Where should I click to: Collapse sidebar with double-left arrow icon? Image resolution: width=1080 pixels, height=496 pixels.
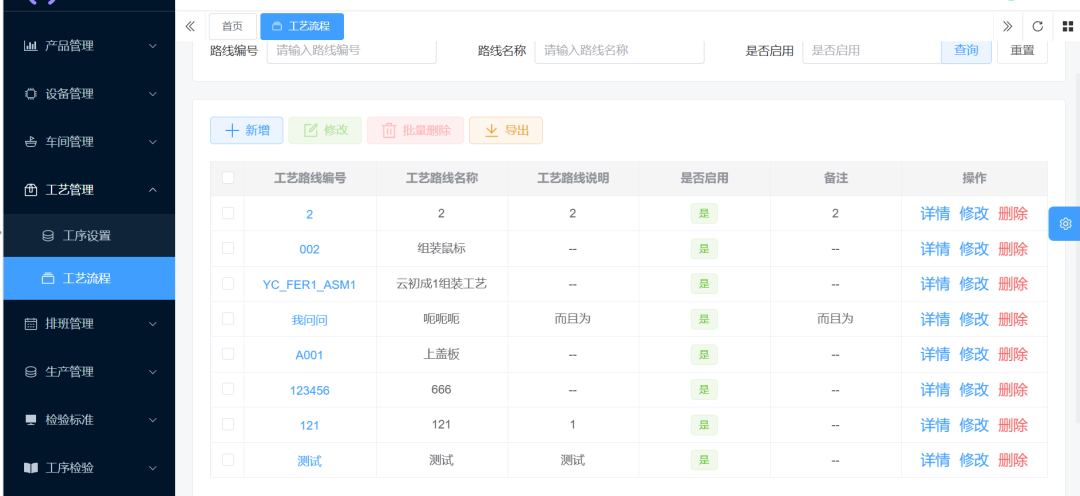click(190, 26)
